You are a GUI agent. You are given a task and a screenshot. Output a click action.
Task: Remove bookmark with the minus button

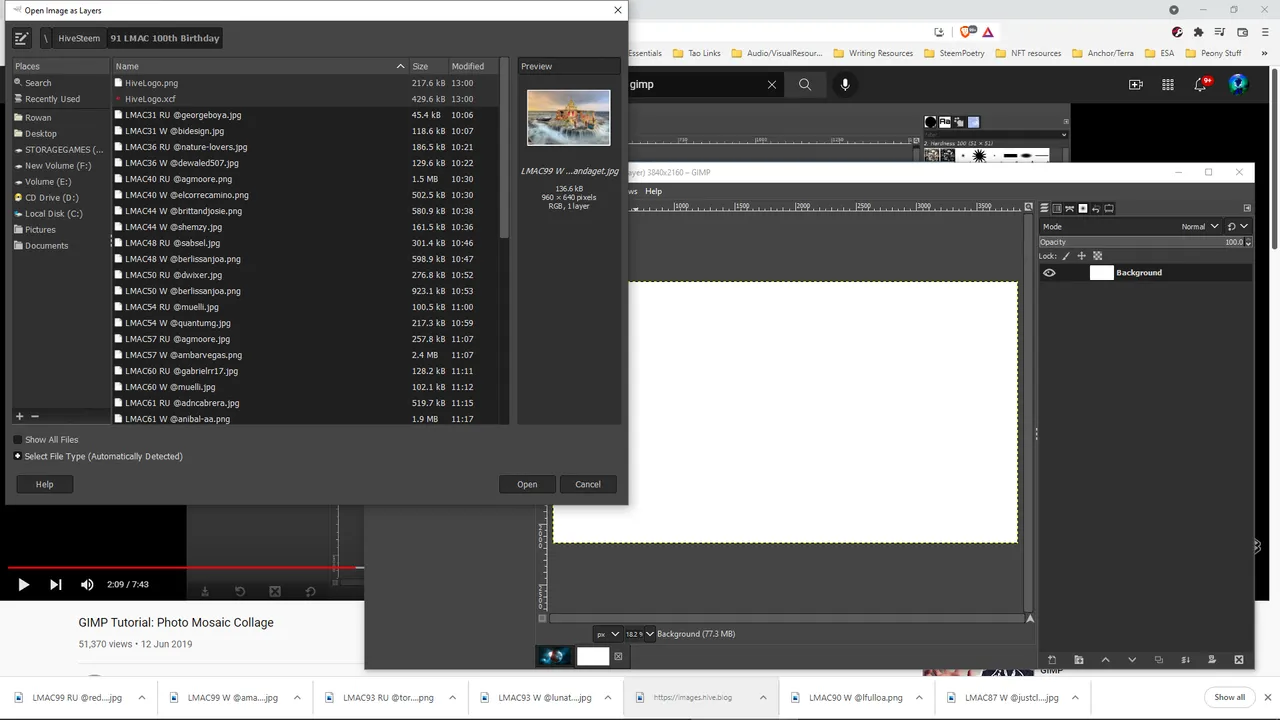point(34,416)
